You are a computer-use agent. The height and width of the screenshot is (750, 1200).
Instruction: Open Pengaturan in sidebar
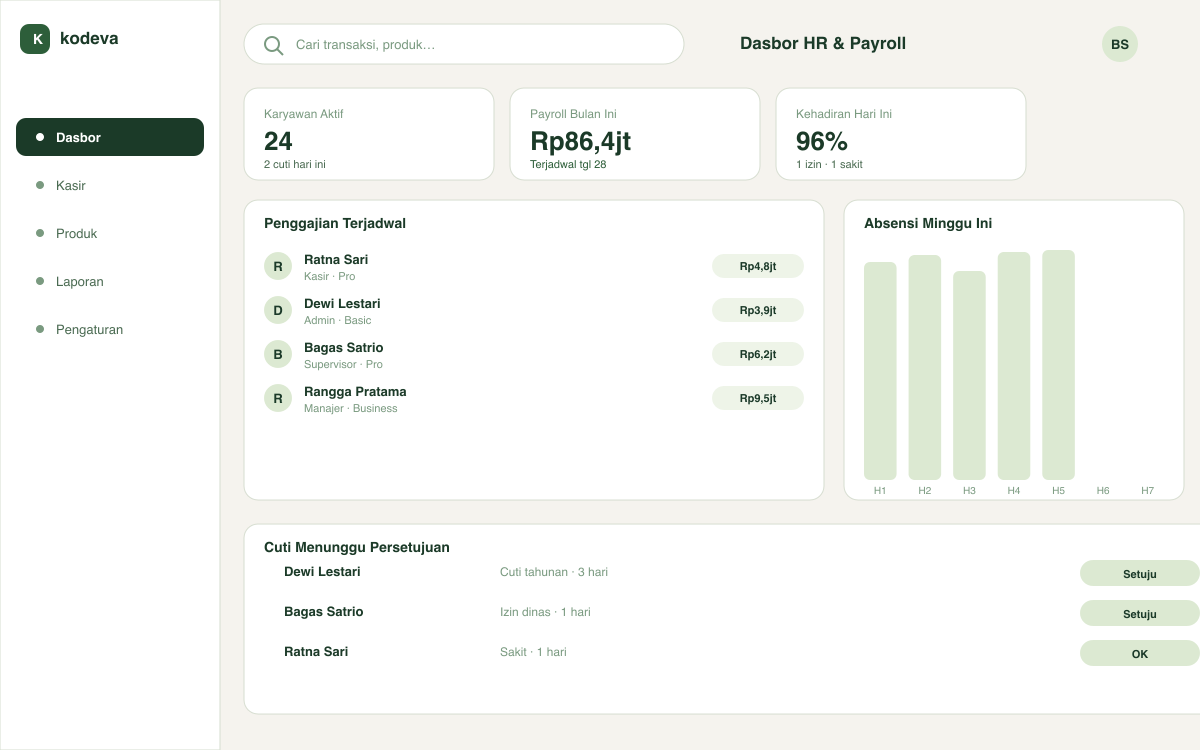[x=110, y=329]
